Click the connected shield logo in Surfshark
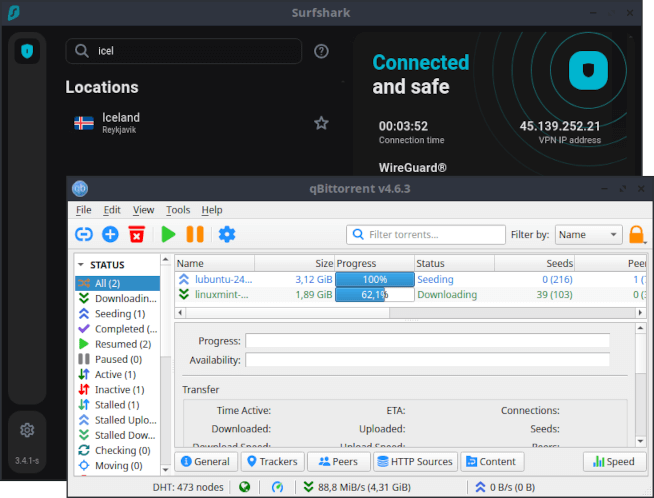 (x=588, y=70)
